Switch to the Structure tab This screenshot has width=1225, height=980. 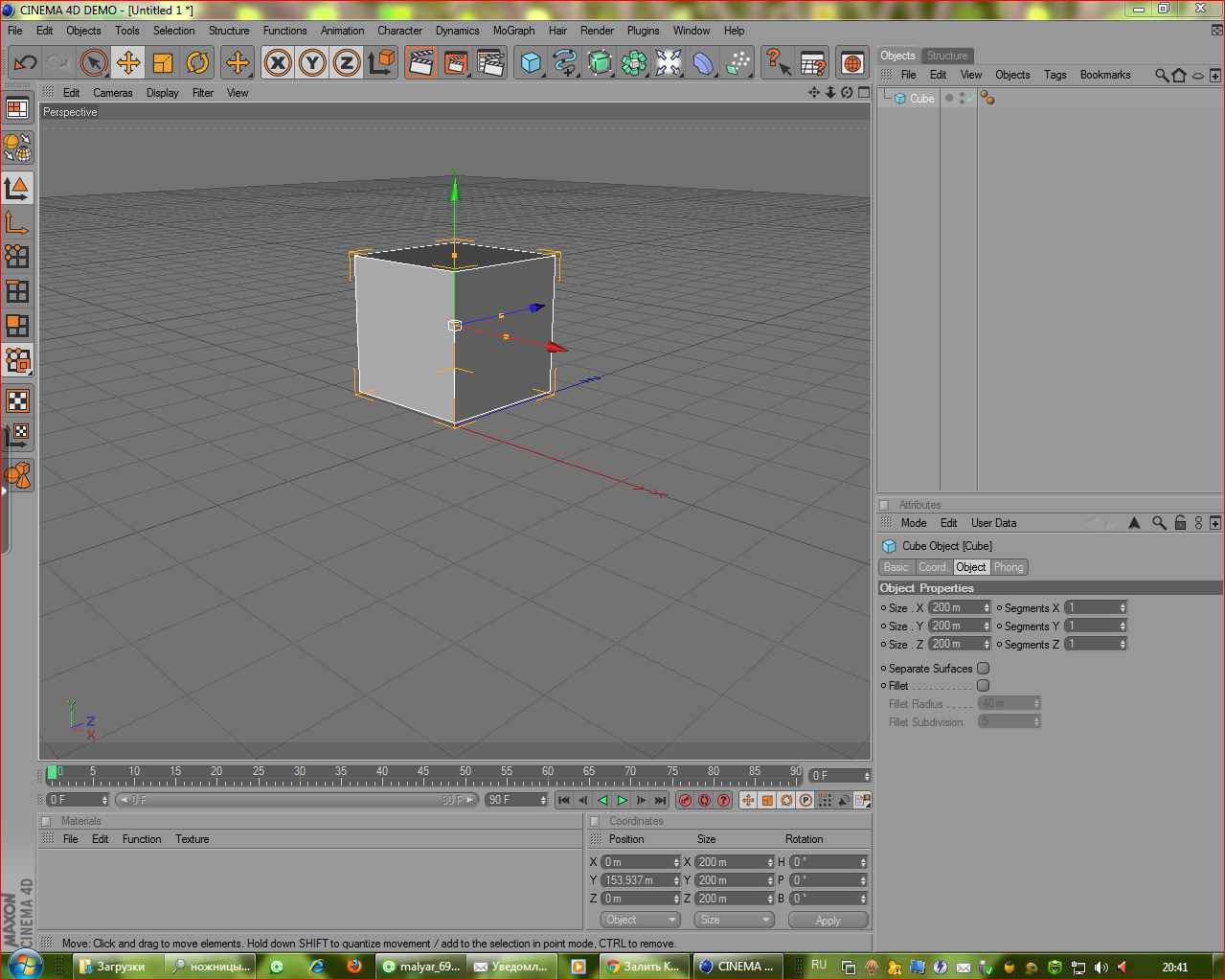click(947, 56)
